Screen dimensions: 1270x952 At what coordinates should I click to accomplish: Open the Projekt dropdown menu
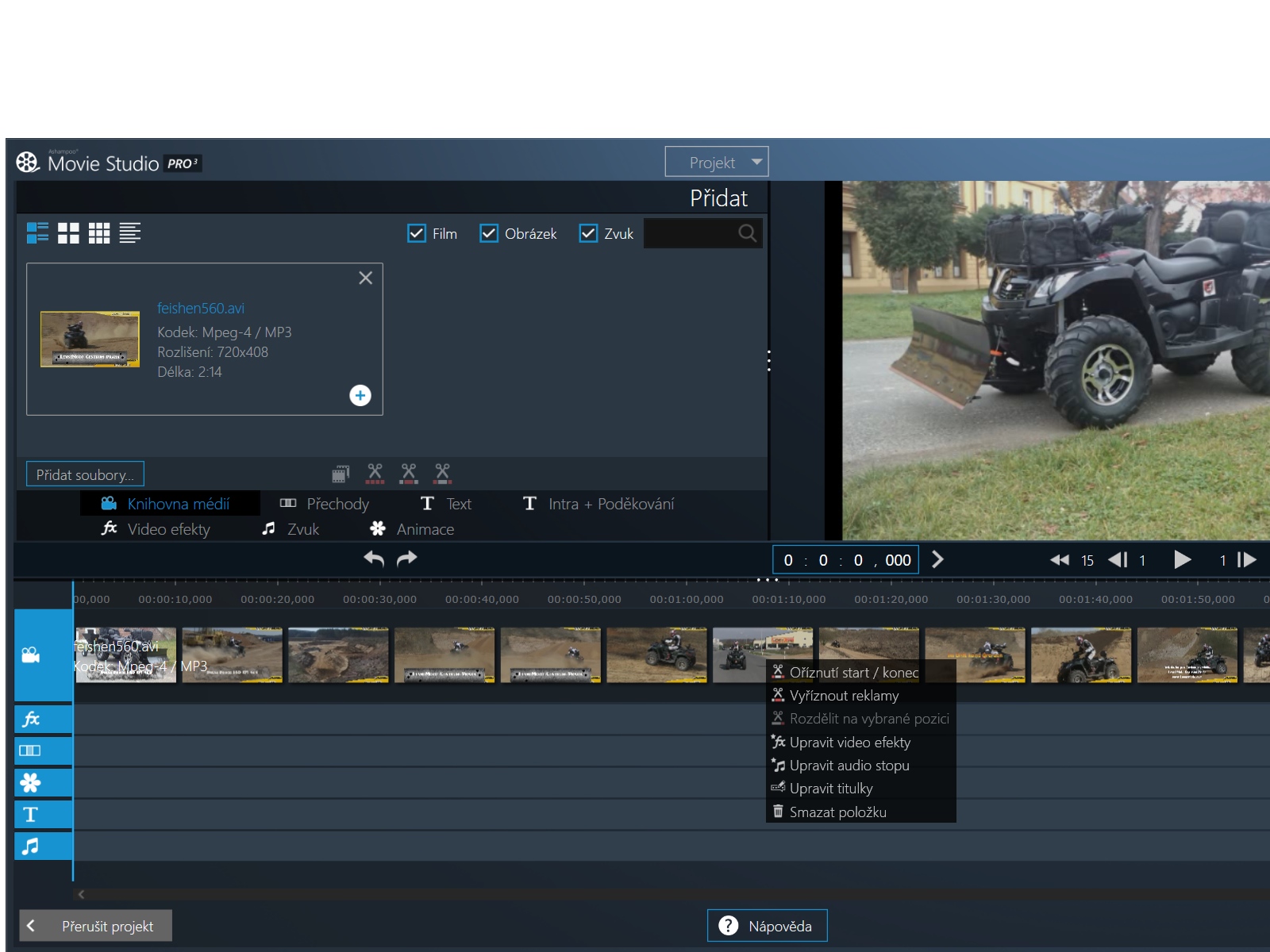[x=716, y=163]
